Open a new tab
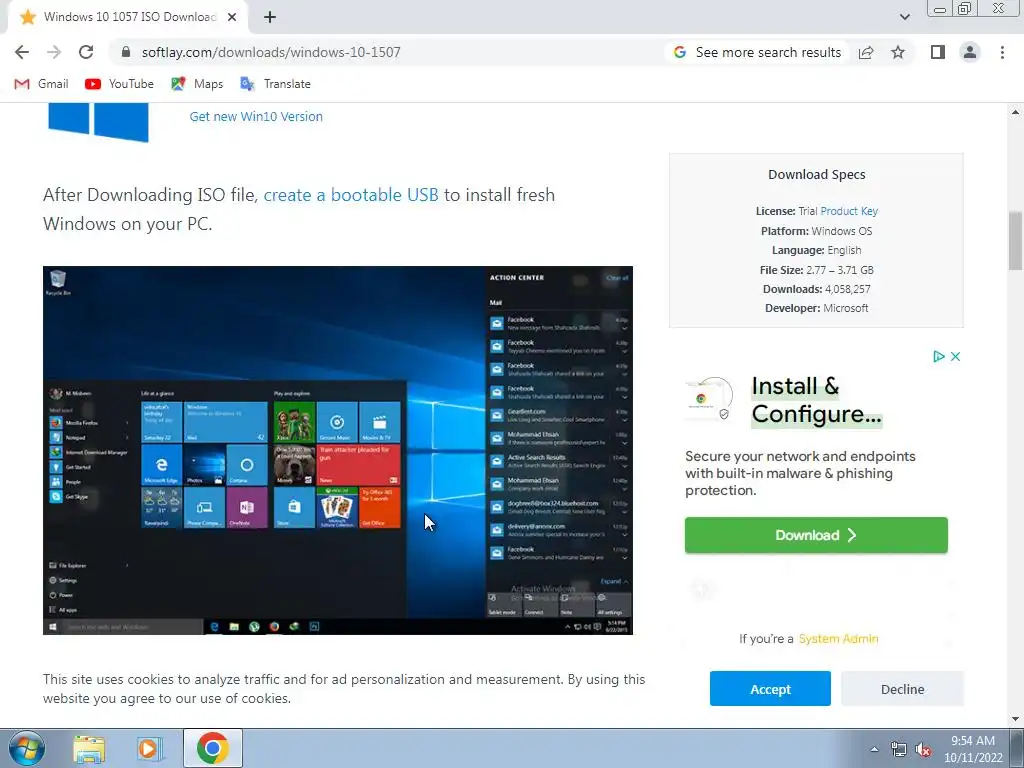Image resolution: width=1024 pixels, height=768 pixels. (x=270, y=17)
